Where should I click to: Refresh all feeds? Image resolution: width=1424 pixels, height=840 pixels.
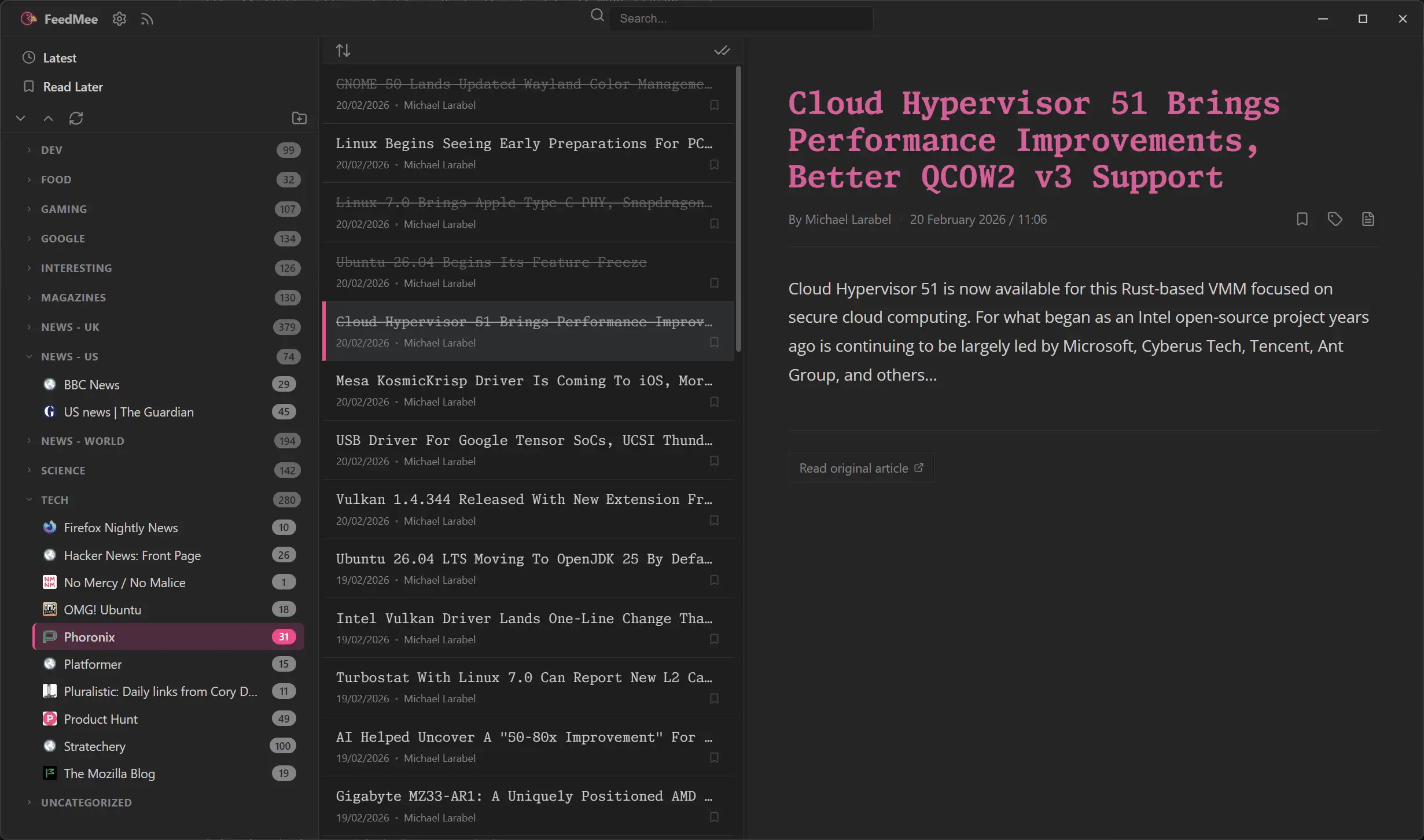pos(76,119)
